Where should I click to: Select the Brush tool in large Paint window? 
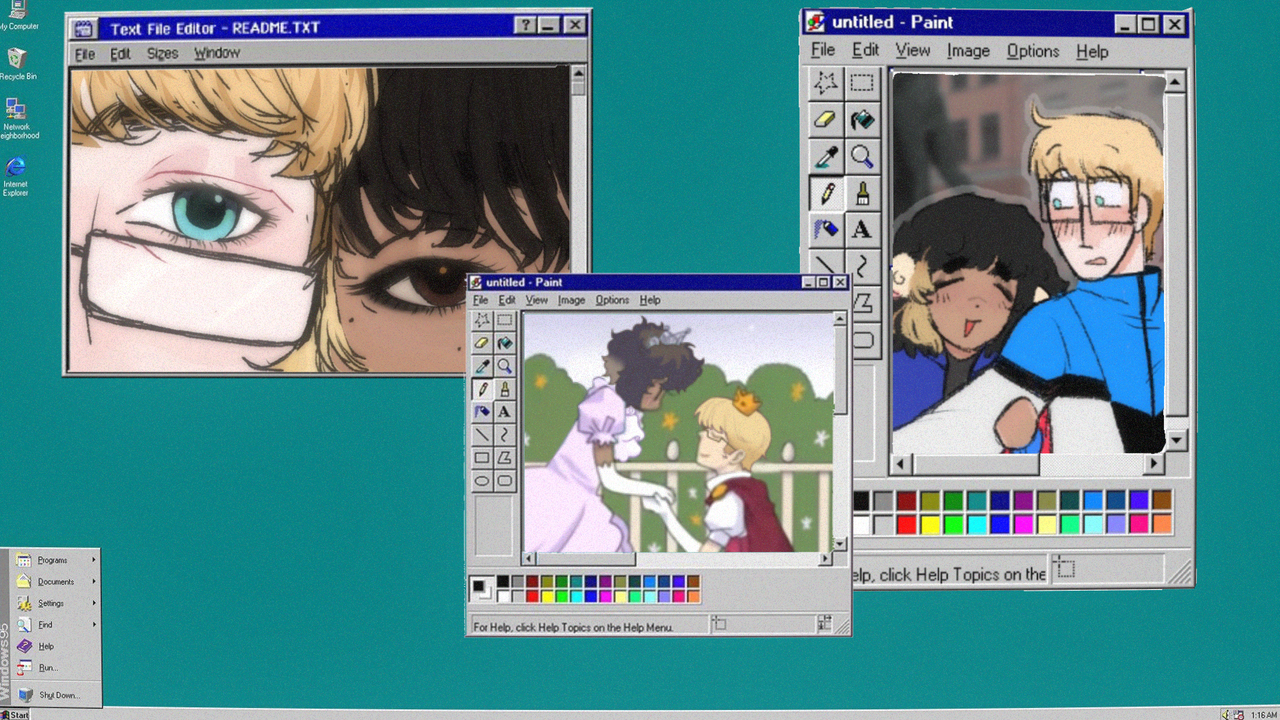point(862,193)
